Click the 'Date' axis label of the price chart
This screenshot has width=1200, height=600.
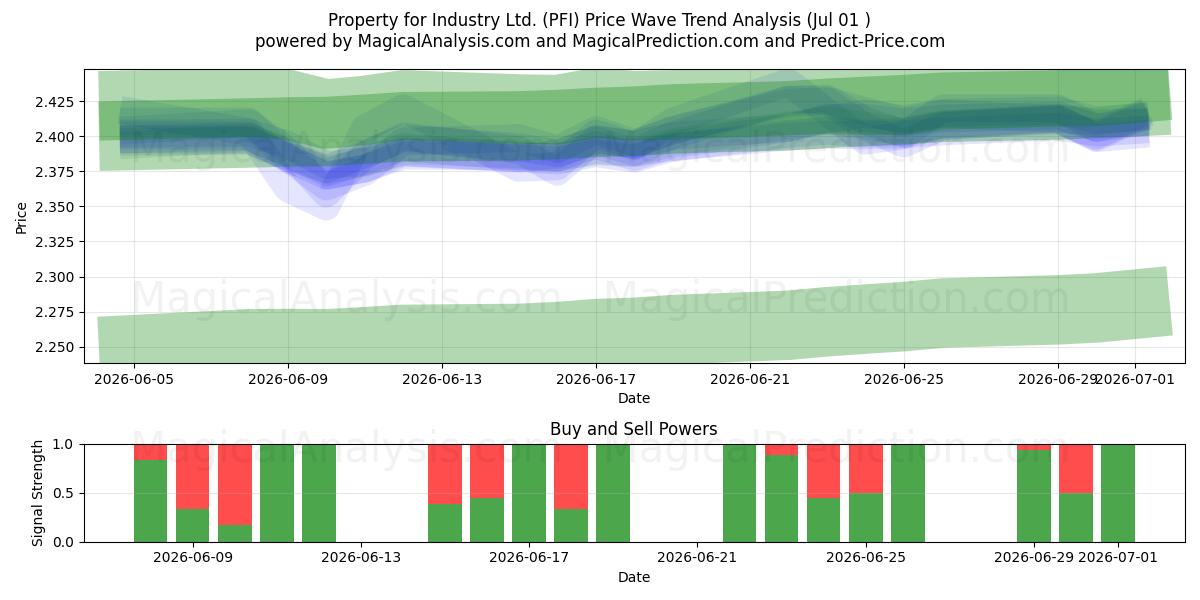click(634, 398)
